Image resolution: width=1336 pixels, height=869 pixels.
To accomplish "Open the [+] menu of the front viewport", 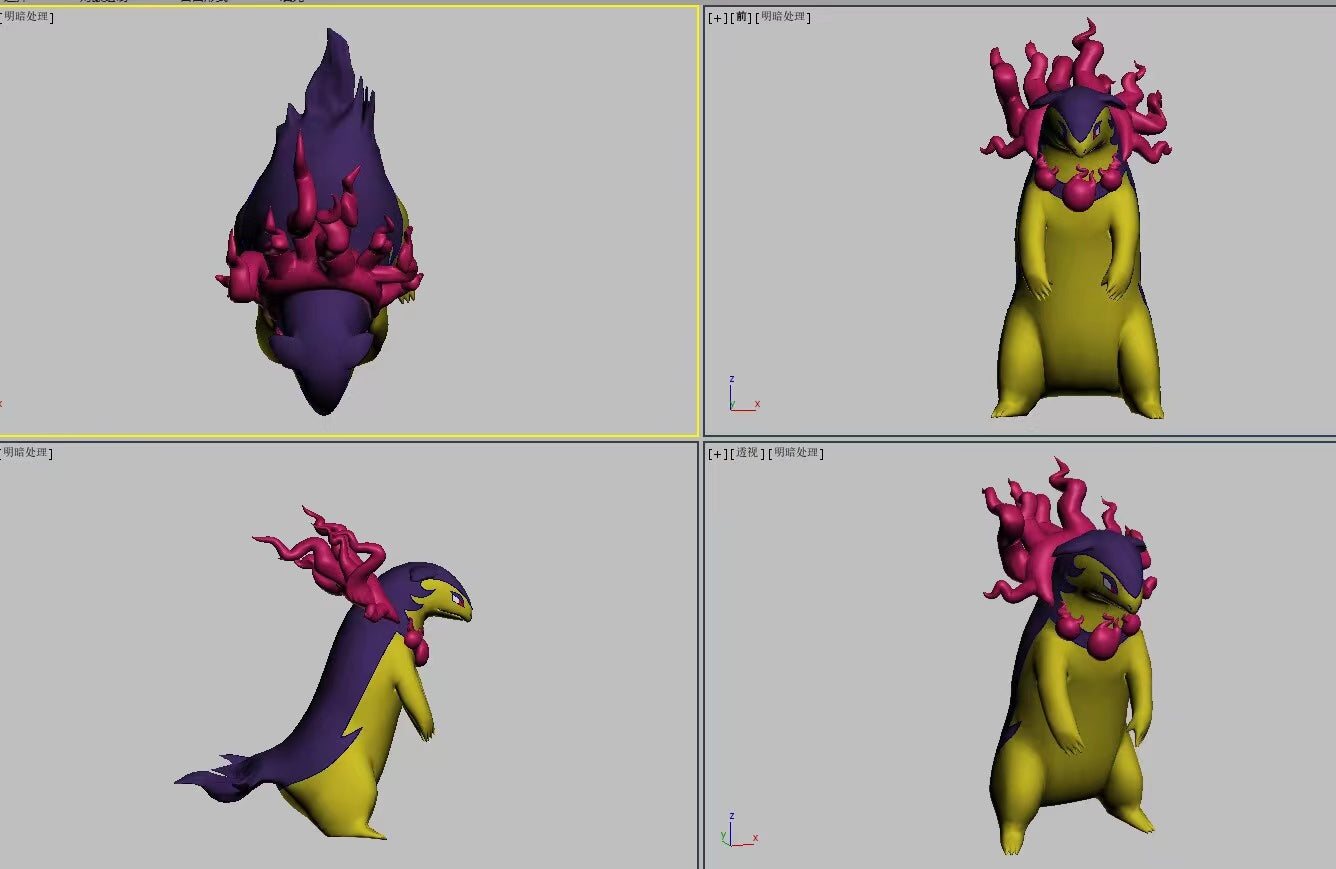I will (717, 17).
